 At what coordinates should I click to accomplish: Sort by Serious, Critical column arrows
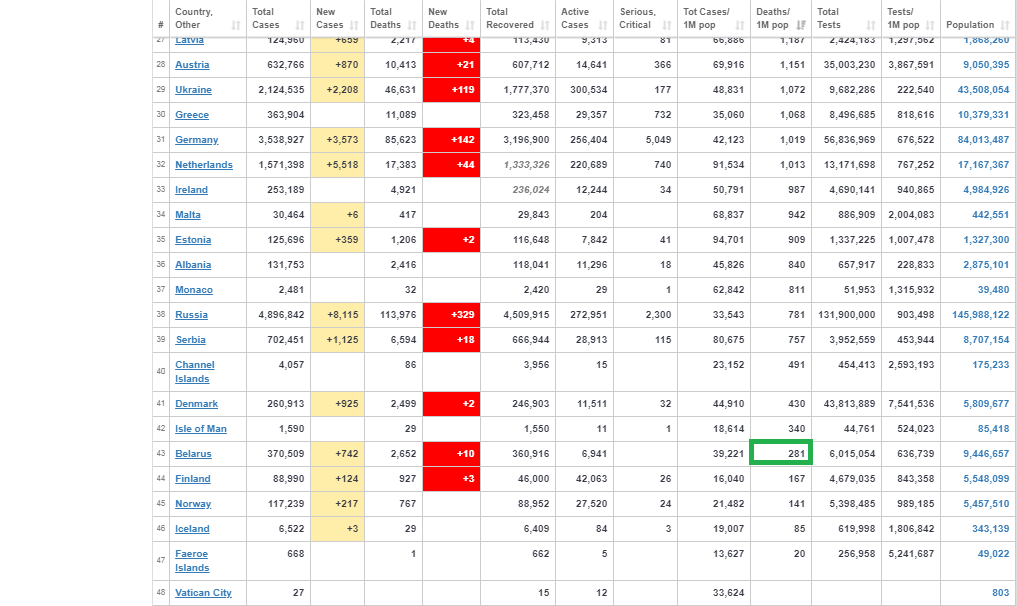667,25
